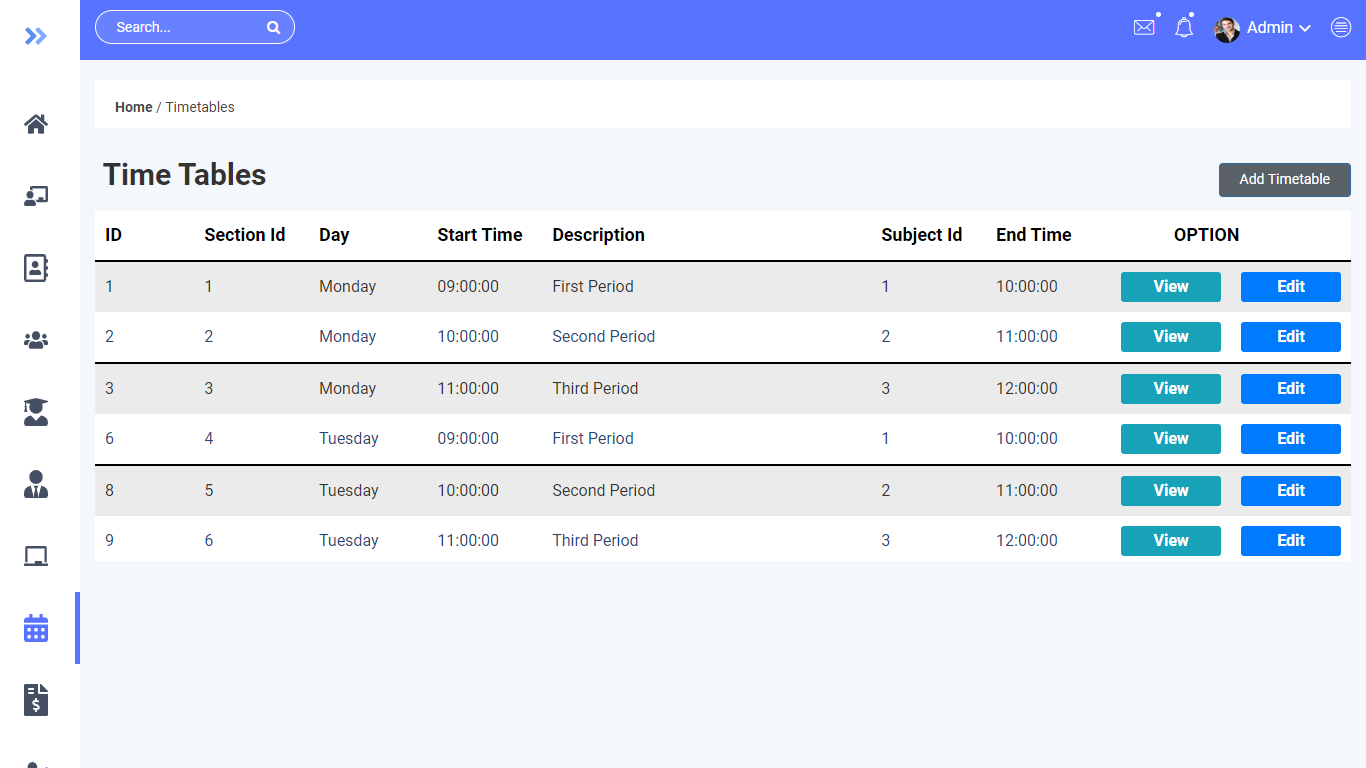Select start time 09:00:00 in row ID 1
The image size is (1366, 768).
[468, 287]
